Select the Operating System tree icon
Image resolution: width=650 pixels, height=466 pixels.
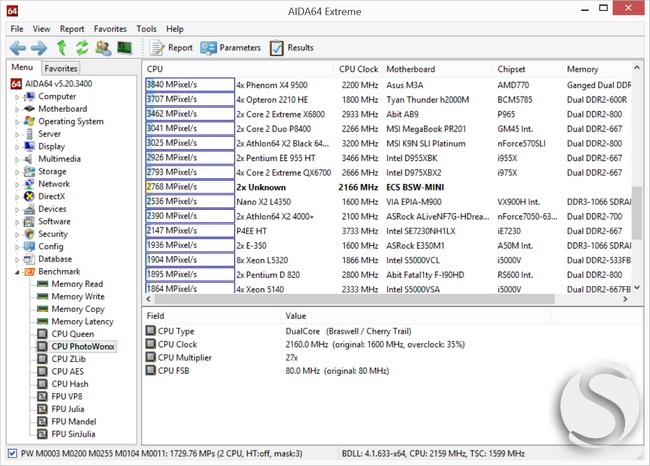pos(29,121)
